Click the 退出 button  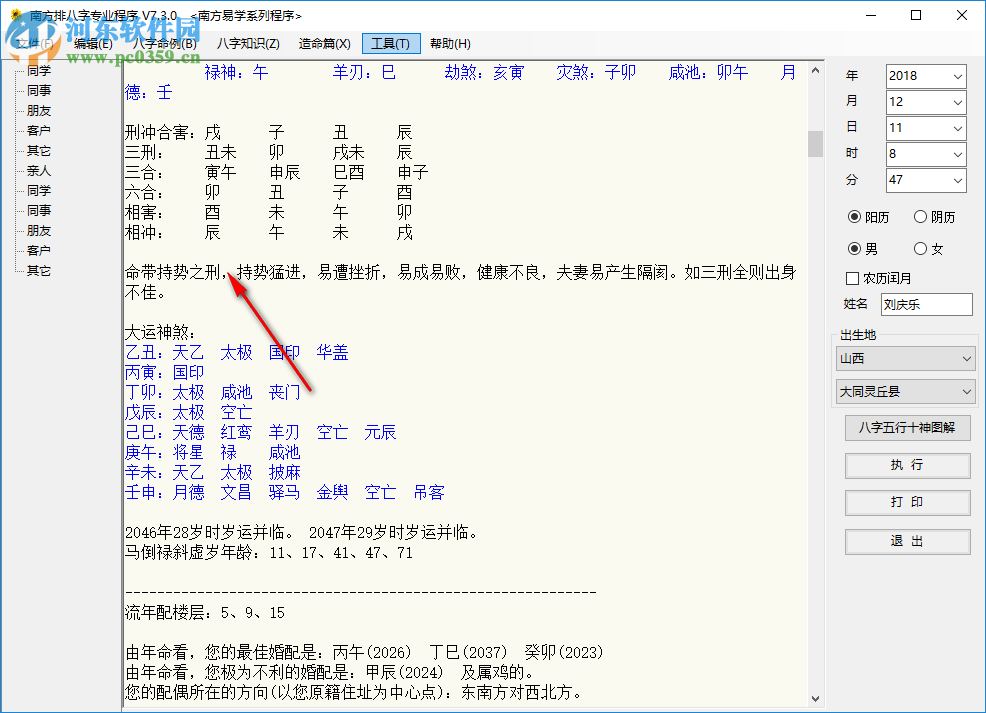click(x=907, y=541)
